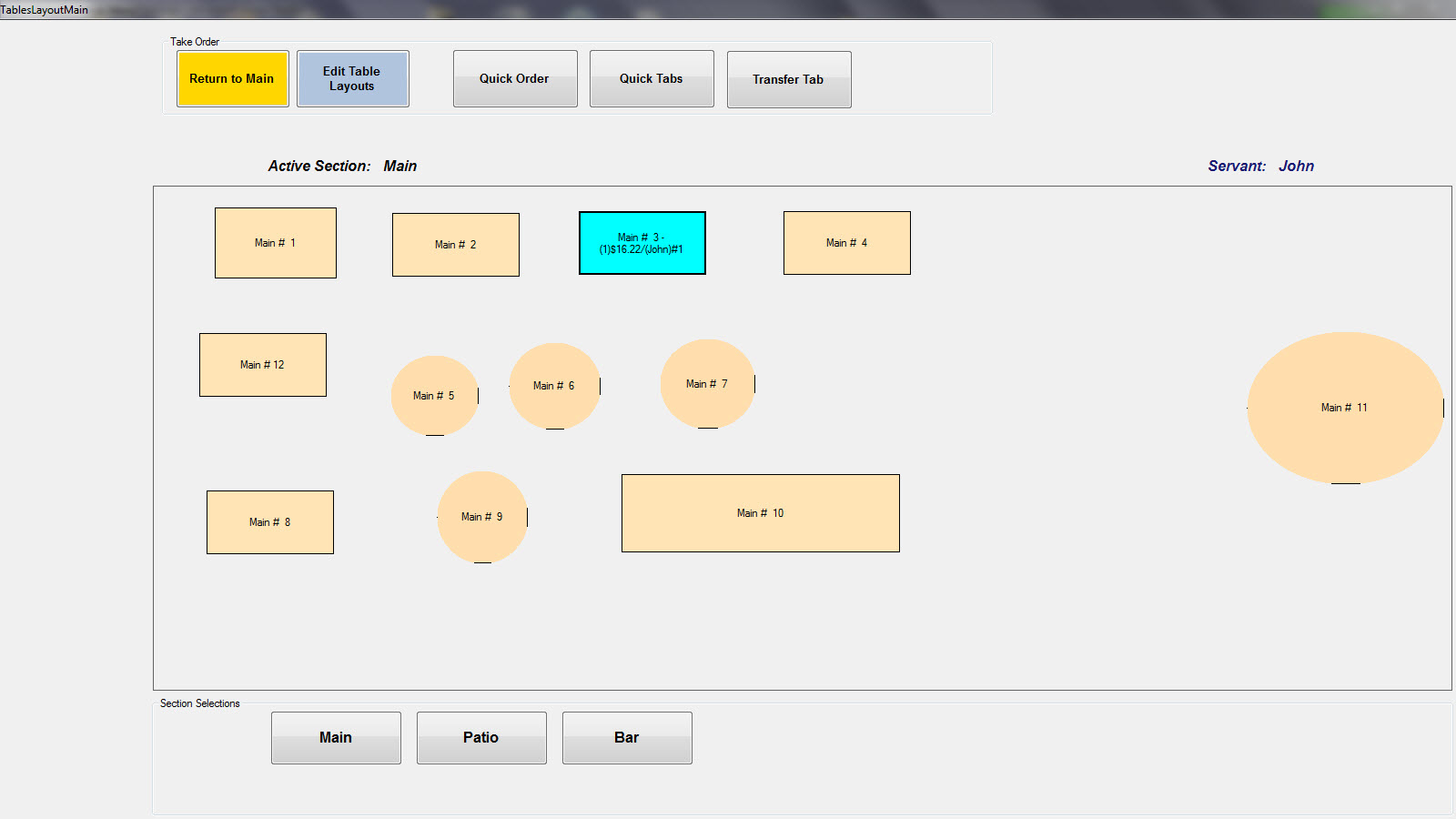This screenshot has width=1456, height=819.
Task: Start a Quick Order
Action: coord(515,79)
